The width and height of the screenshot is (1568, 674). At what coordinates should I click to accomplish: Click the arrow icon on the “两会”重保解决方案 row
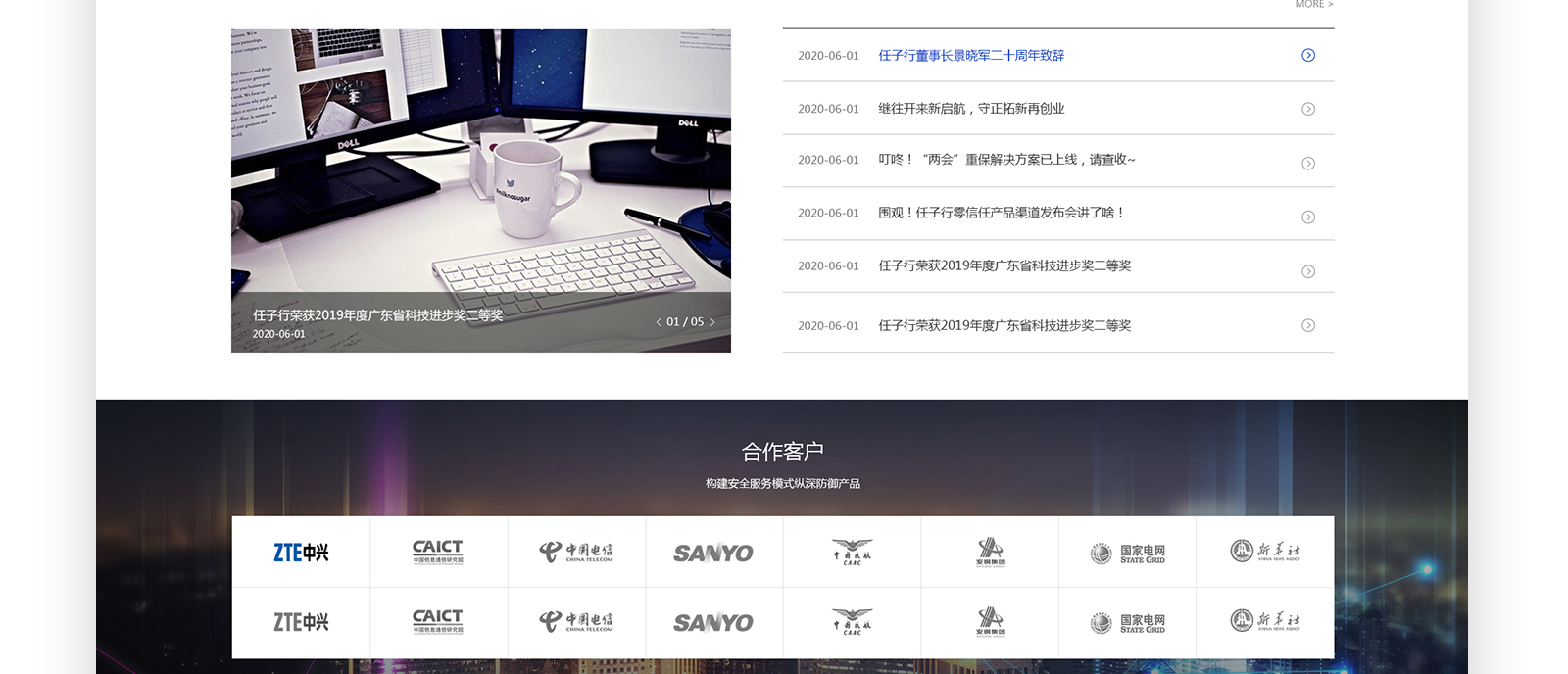tap(1308, 164)
